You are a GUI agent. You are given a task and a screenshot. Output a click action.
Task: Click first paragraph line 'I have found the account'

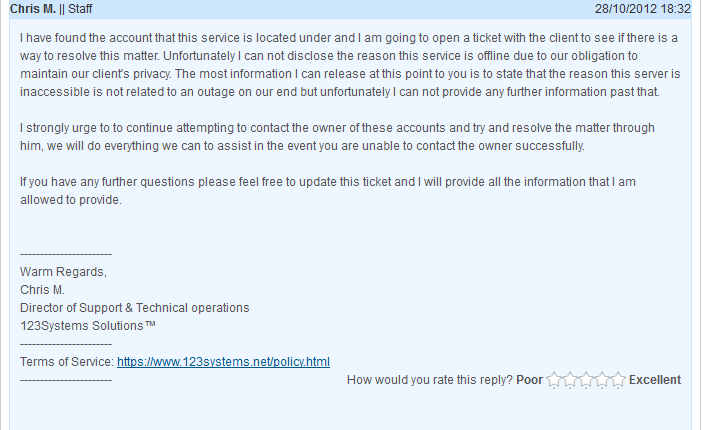point(349,37)
